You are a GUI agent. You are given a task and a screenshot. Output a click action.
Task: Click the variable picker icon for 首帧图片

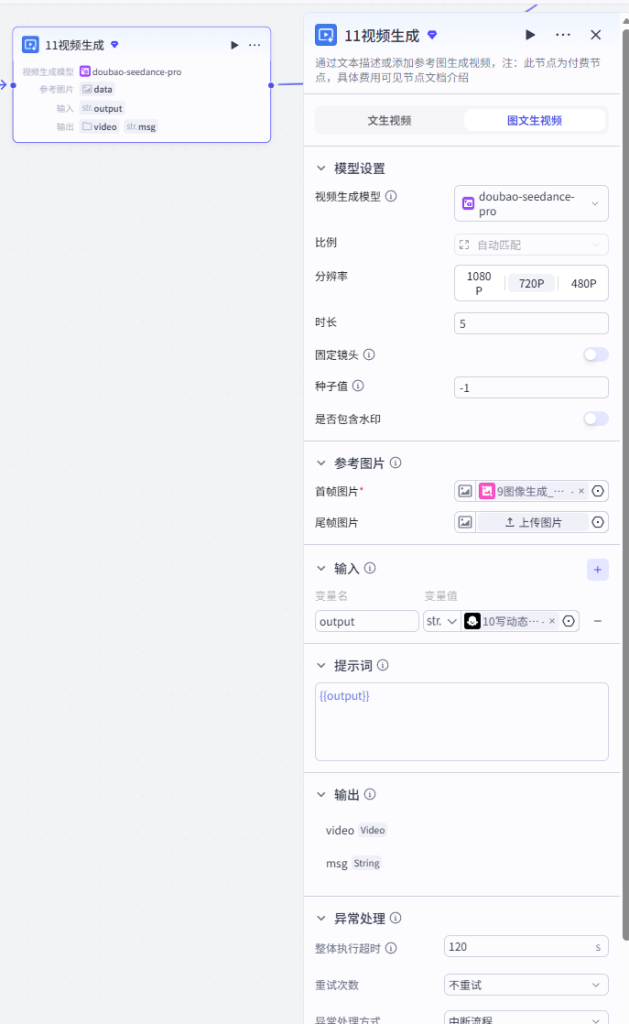[x=598, y=491]
